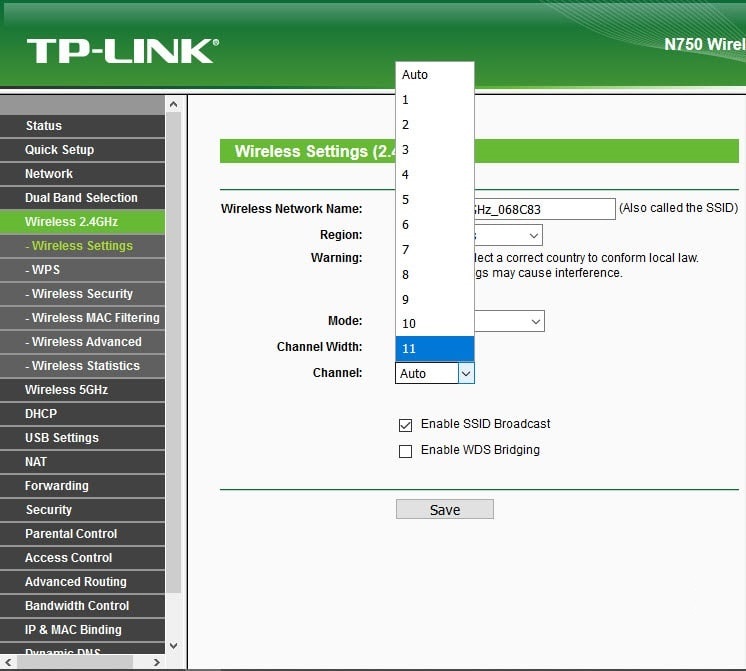Choose channel 1 in the list
Viewport: 746px width, 671px height.
(435, 99)
